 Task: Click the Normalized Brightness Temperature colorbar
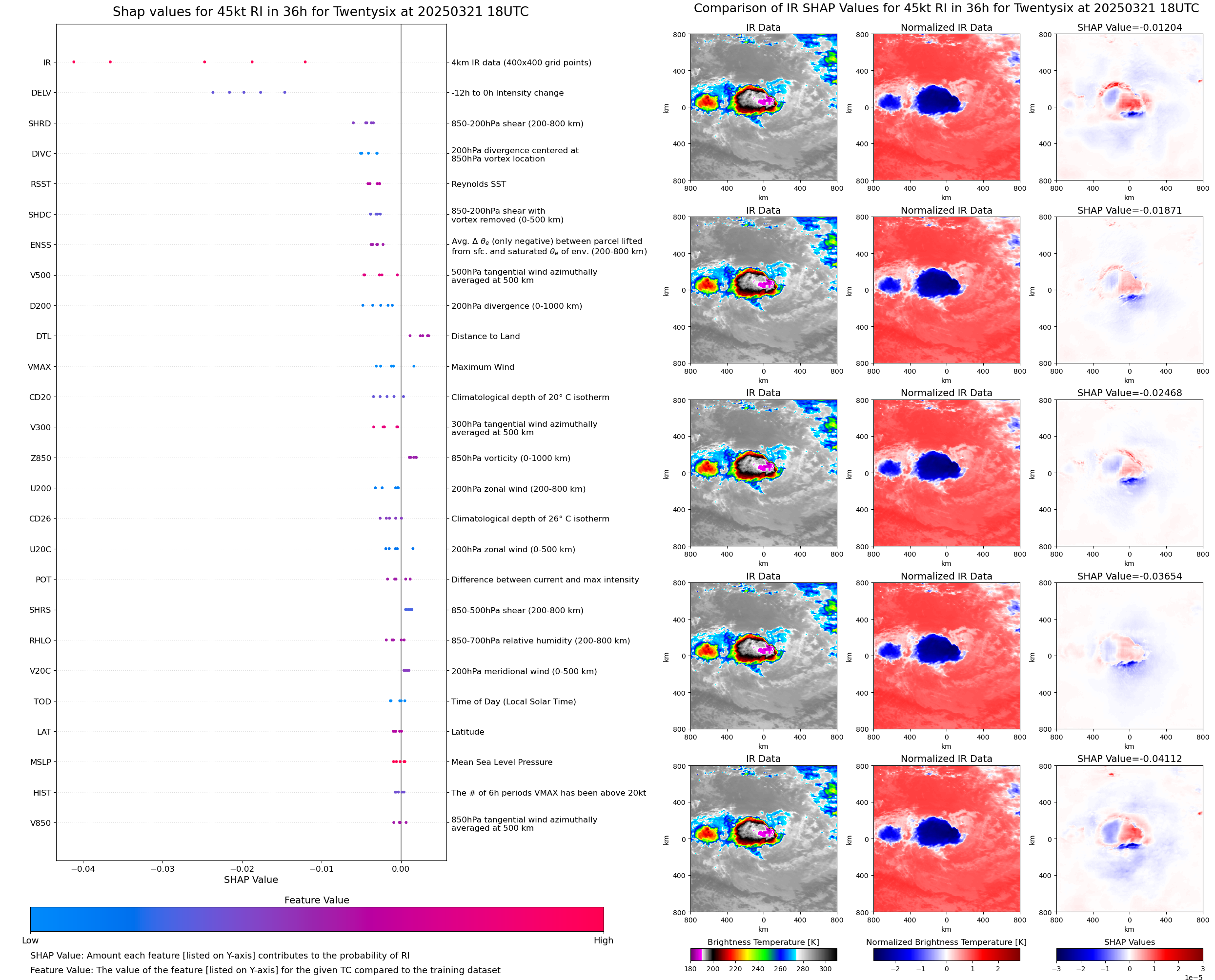click(x=946, y=955)
